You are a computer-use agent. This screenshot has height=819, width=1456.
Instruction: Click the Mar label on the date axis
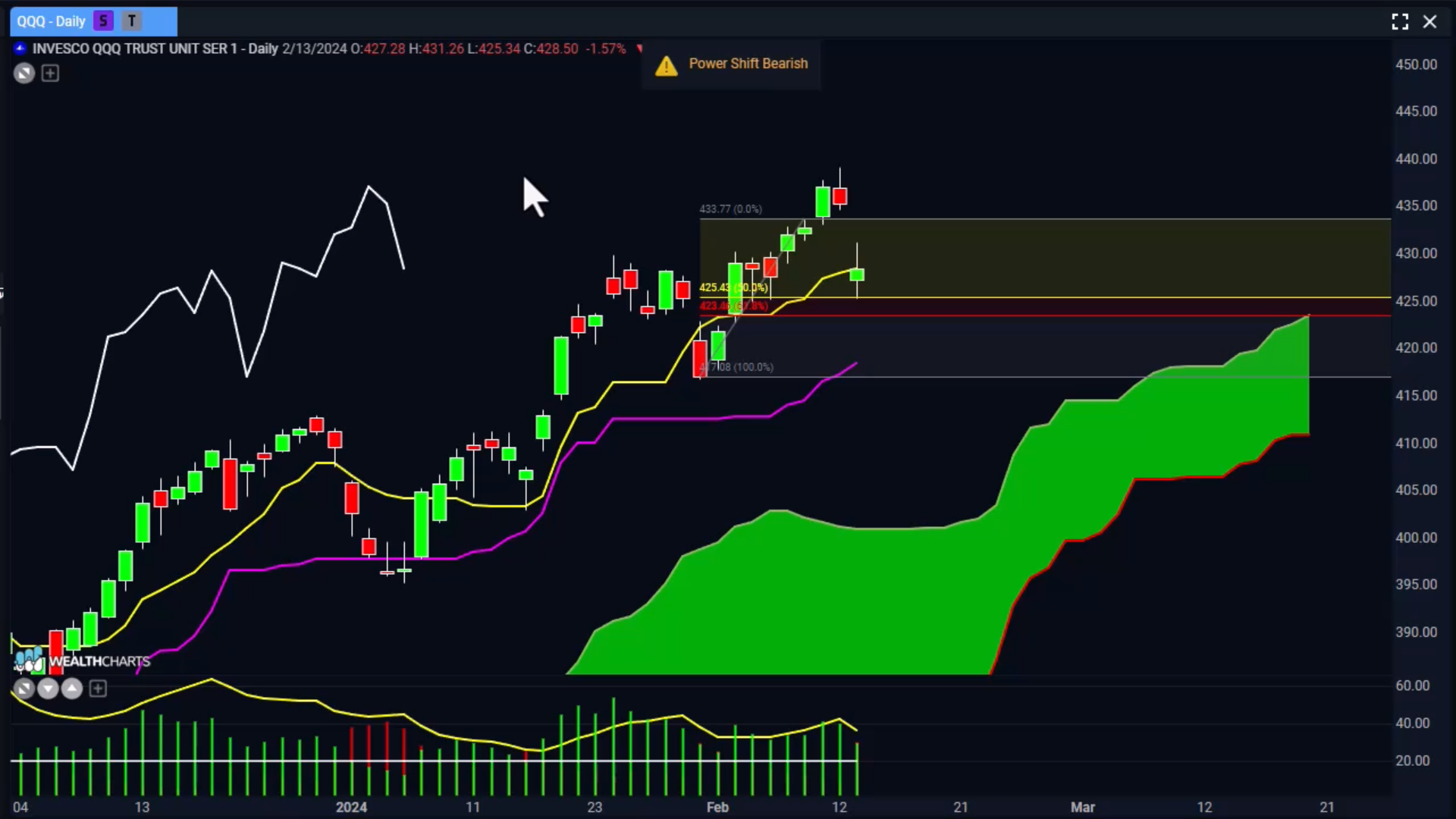pyautogui.click(x=1083, y=807)
